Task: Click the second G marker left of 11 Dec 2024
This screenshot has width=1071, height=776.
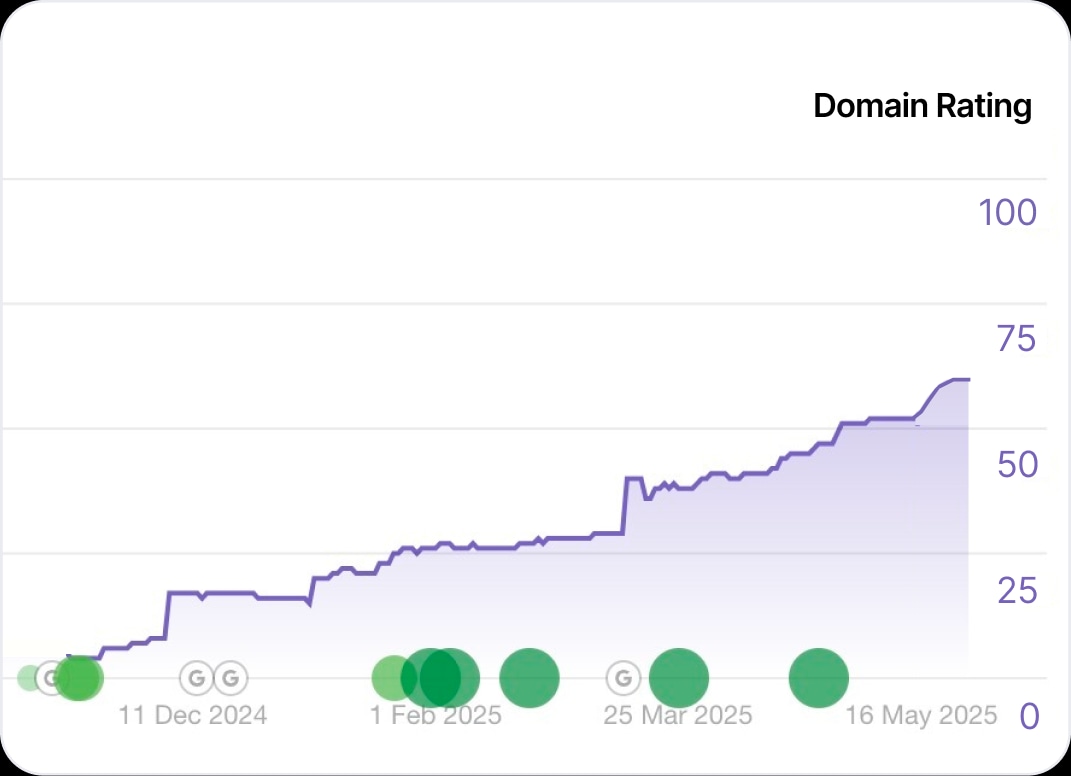Action: (x=231, y=677)
